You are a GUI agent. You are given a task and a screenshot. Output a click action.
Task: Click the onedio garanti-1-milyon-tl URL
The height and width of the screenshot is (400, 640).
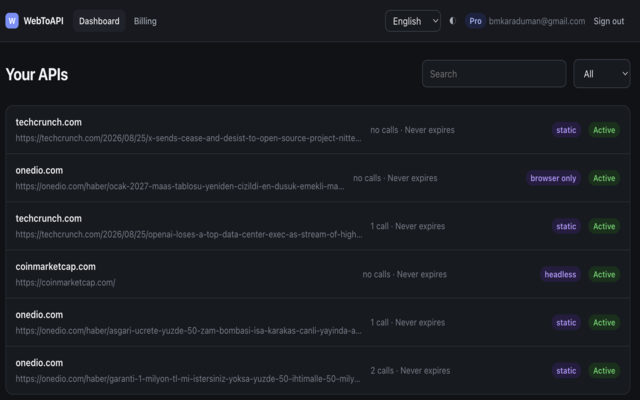pyautogui.click(x=188, y=379)
